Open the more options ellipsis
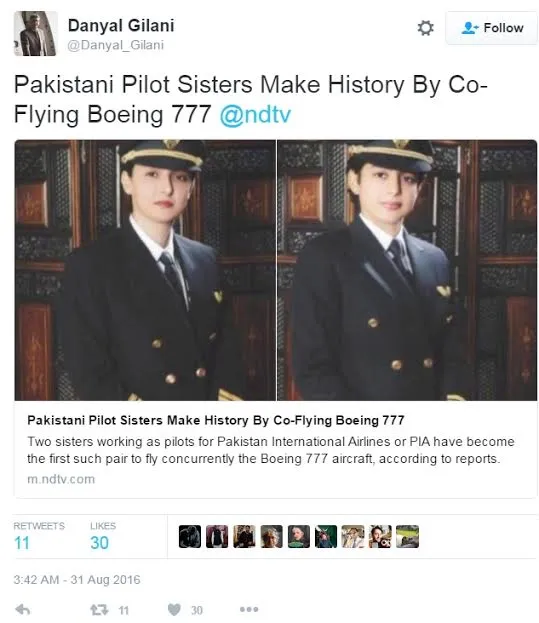Image resolution: width=539 pixels, height=623 pixels. coord(249,609)
